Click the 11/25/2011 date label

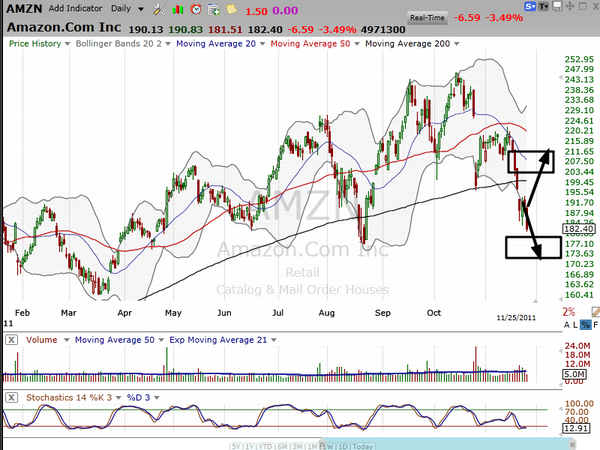click(x=516, y=318)
